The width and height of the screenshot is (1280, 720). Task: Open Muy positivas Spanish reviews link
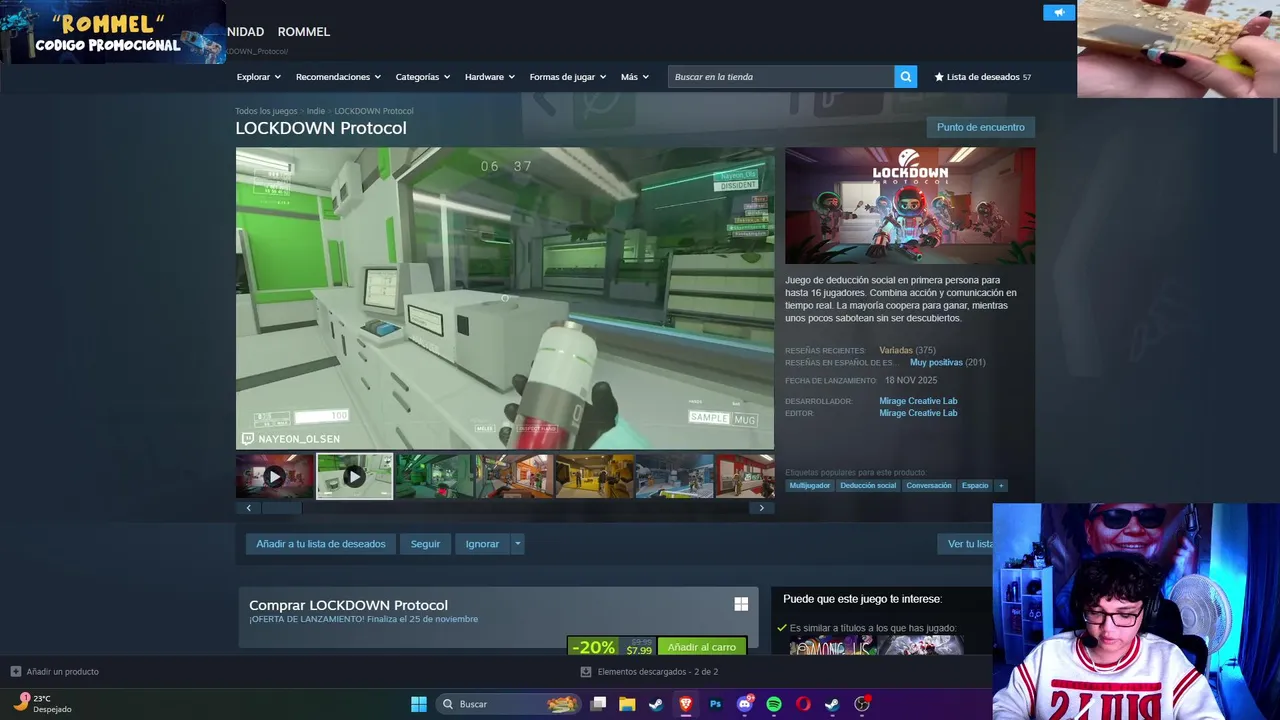[936, 362]
